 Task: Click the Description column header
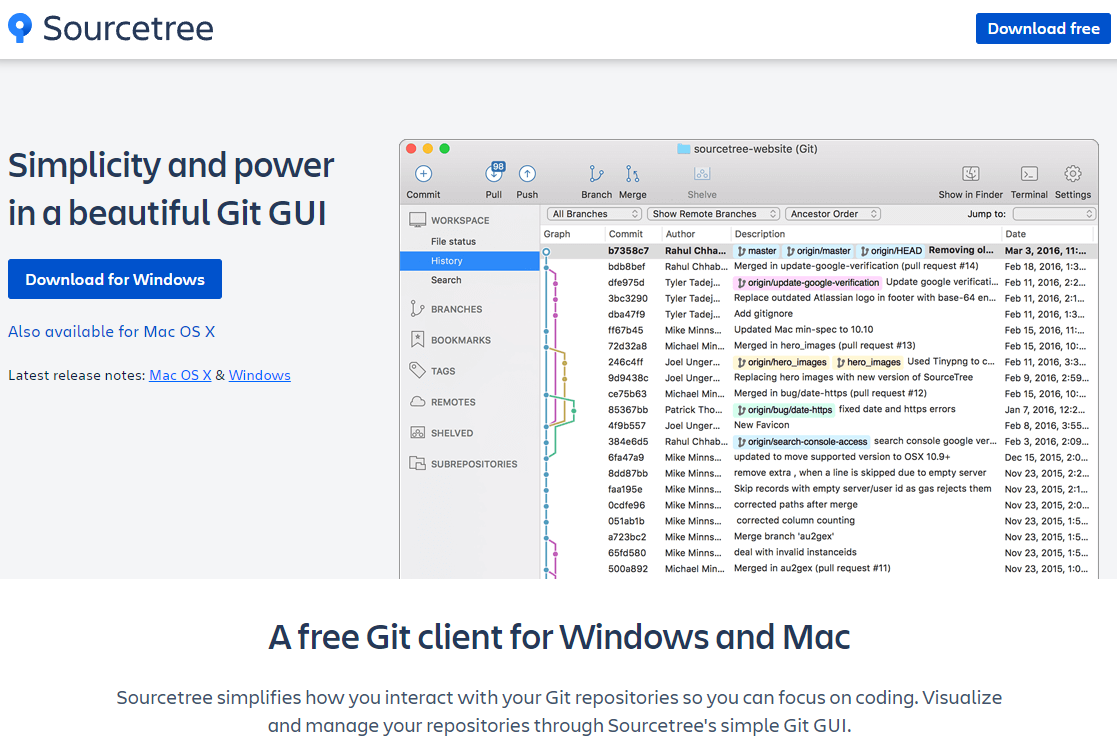click(x=760, y=234)
